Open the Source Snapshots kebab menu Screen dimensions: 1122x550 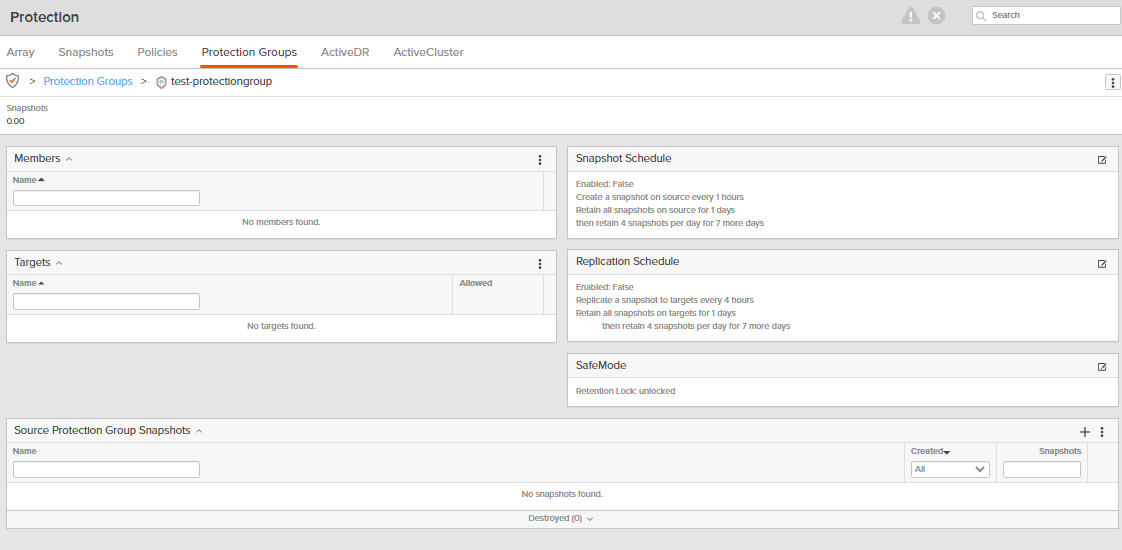click(1102, 432)
